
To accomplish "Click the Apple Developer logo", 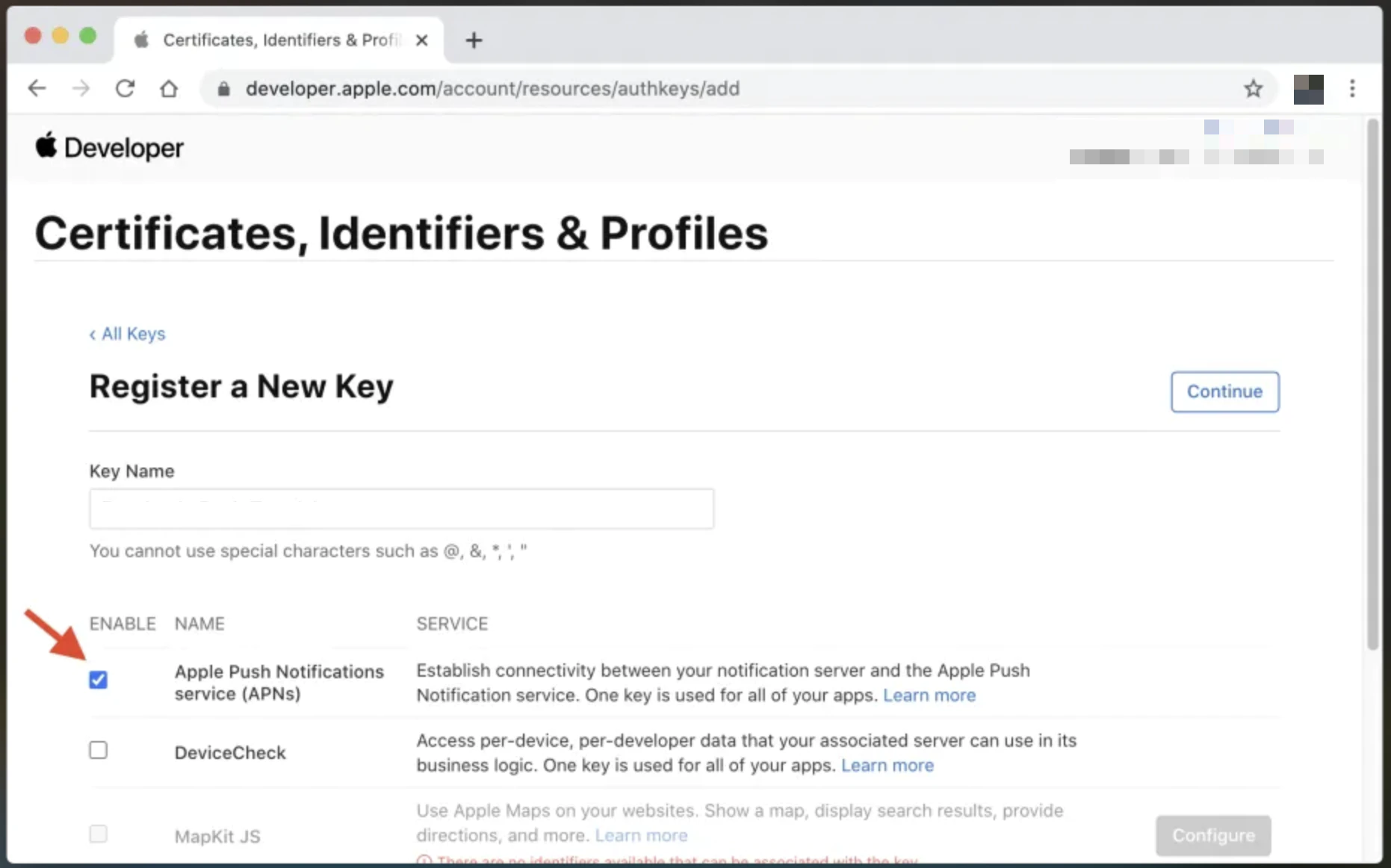I will click(109, 146).
